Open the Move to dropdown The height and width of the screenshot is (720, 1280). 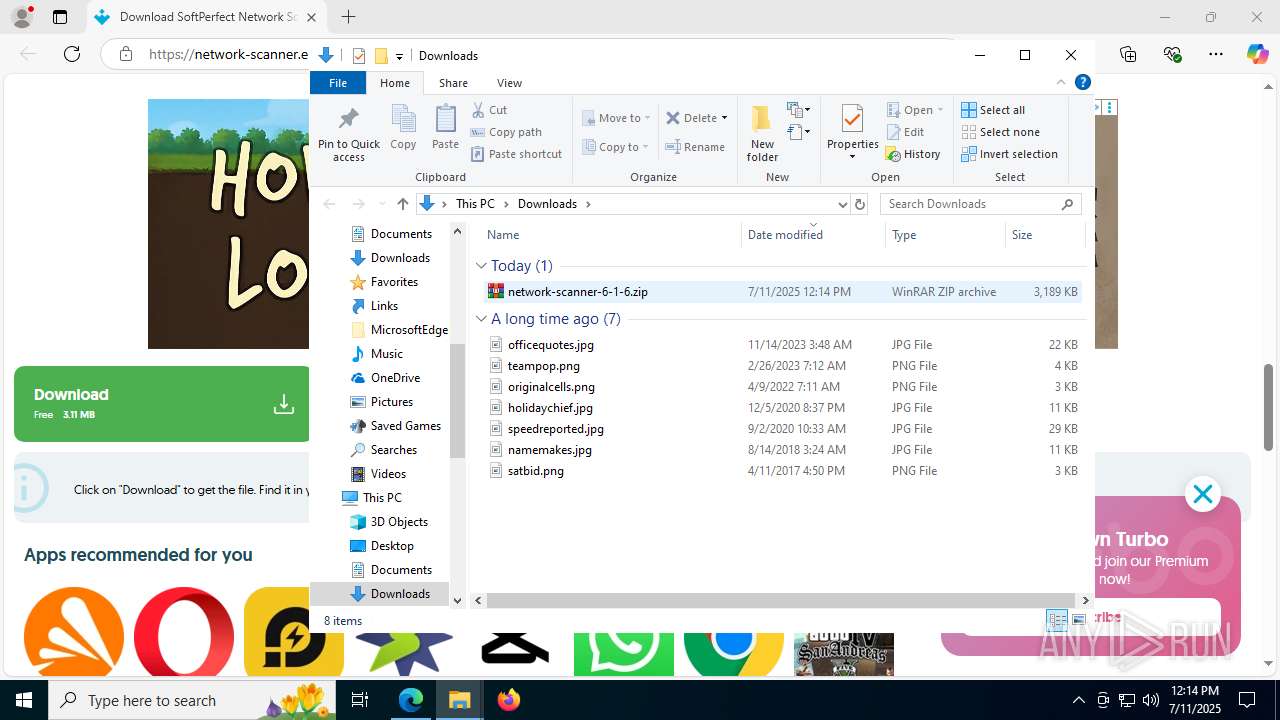coord(616,118)
